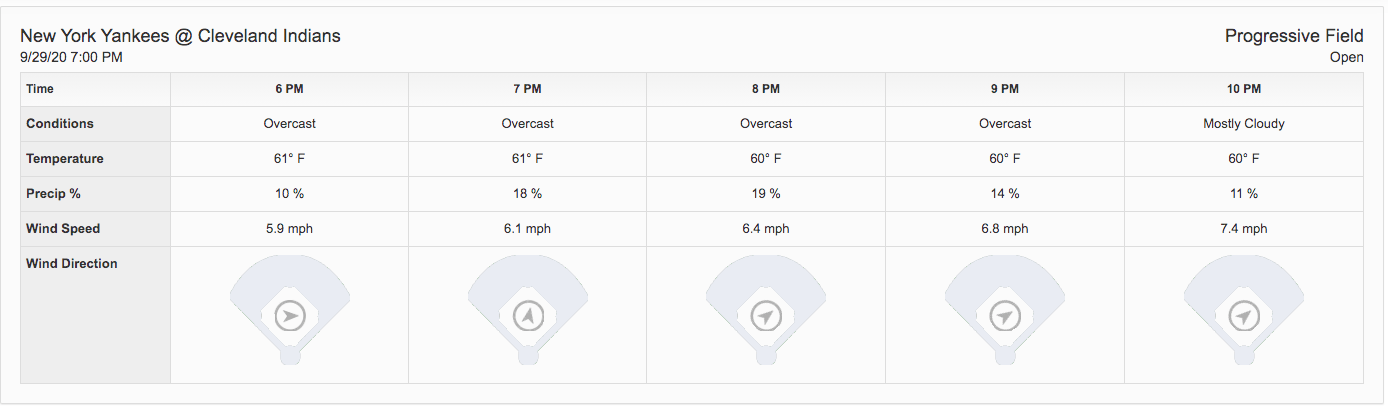Click the New York Yankees @ Cleveland Indians title
This screenshot has width=1388, height=409.
point(181,36)
